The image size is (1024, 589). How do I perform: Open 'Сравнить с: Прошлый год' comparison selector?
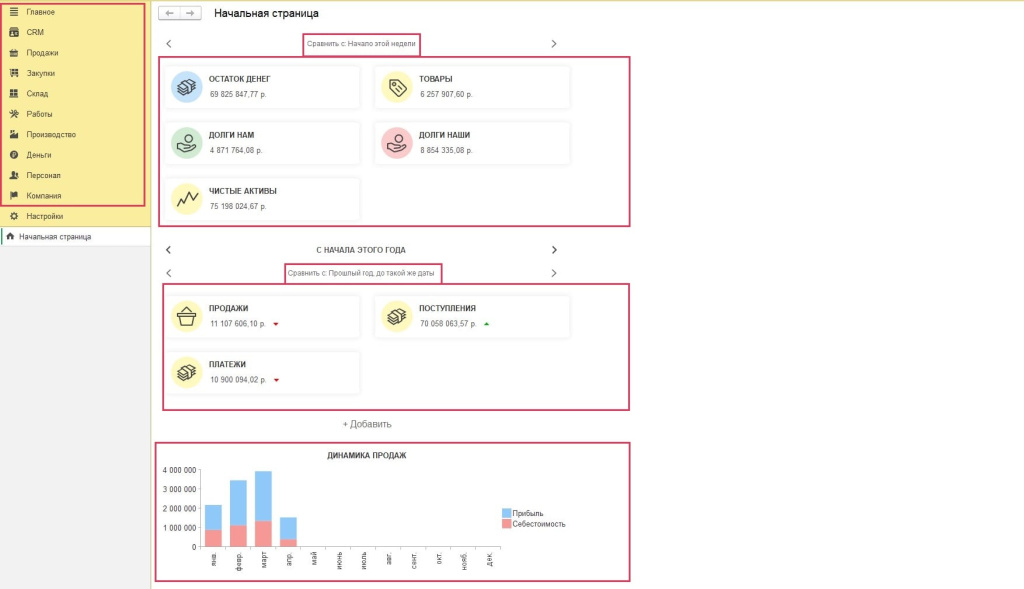point(361,273)
